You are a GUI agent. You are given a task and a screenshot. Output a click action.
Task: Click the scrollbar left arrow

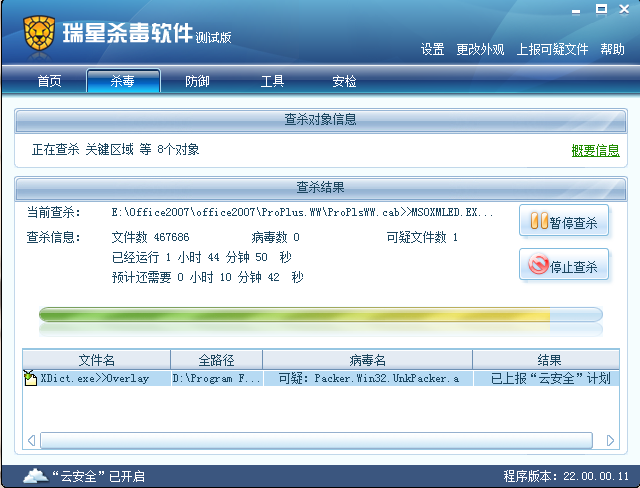point(31,441)
